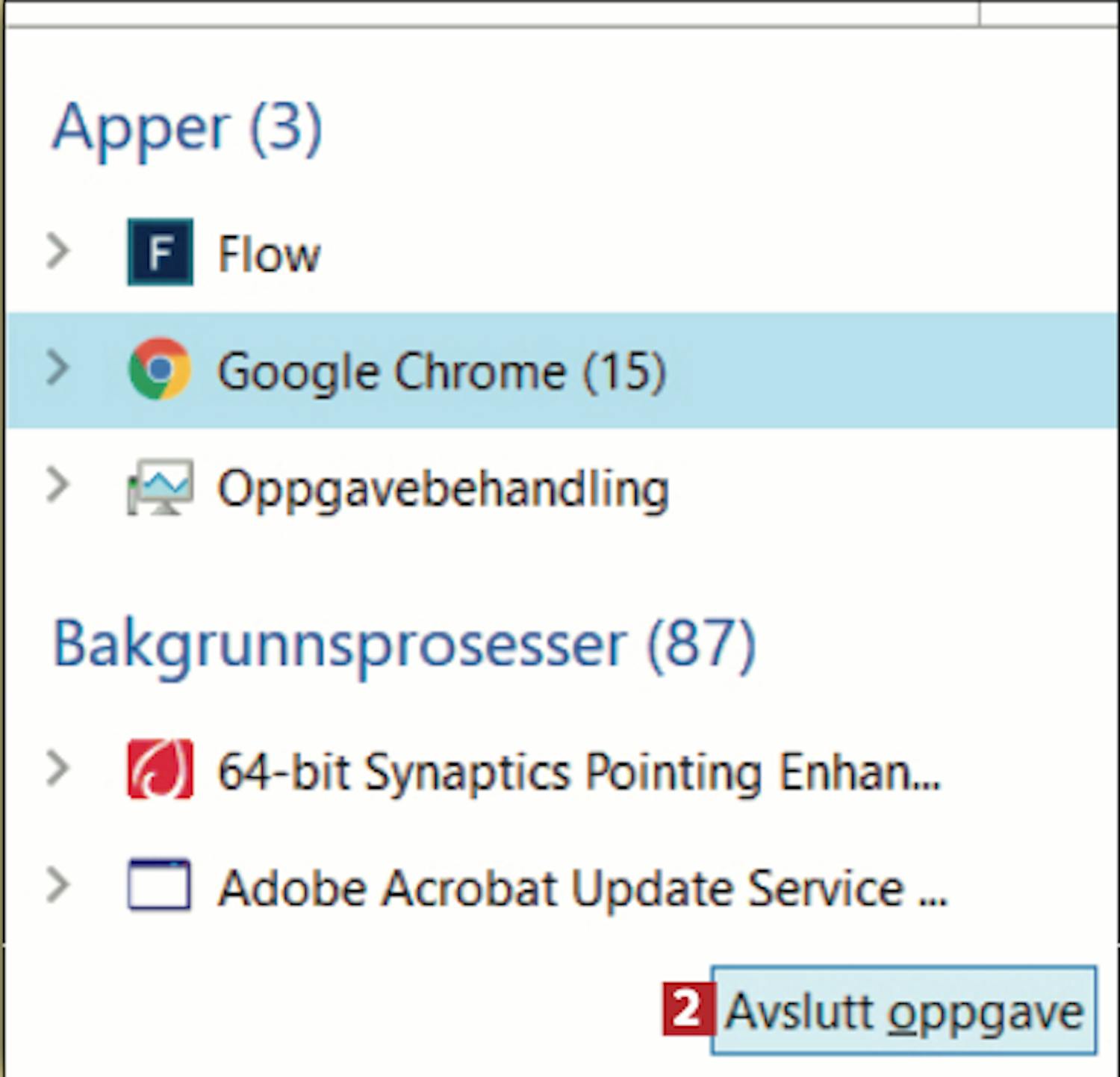This screenshot has height=1077, width=1120.
Task: Click the Flow app icon
Action: pos(160,252)
